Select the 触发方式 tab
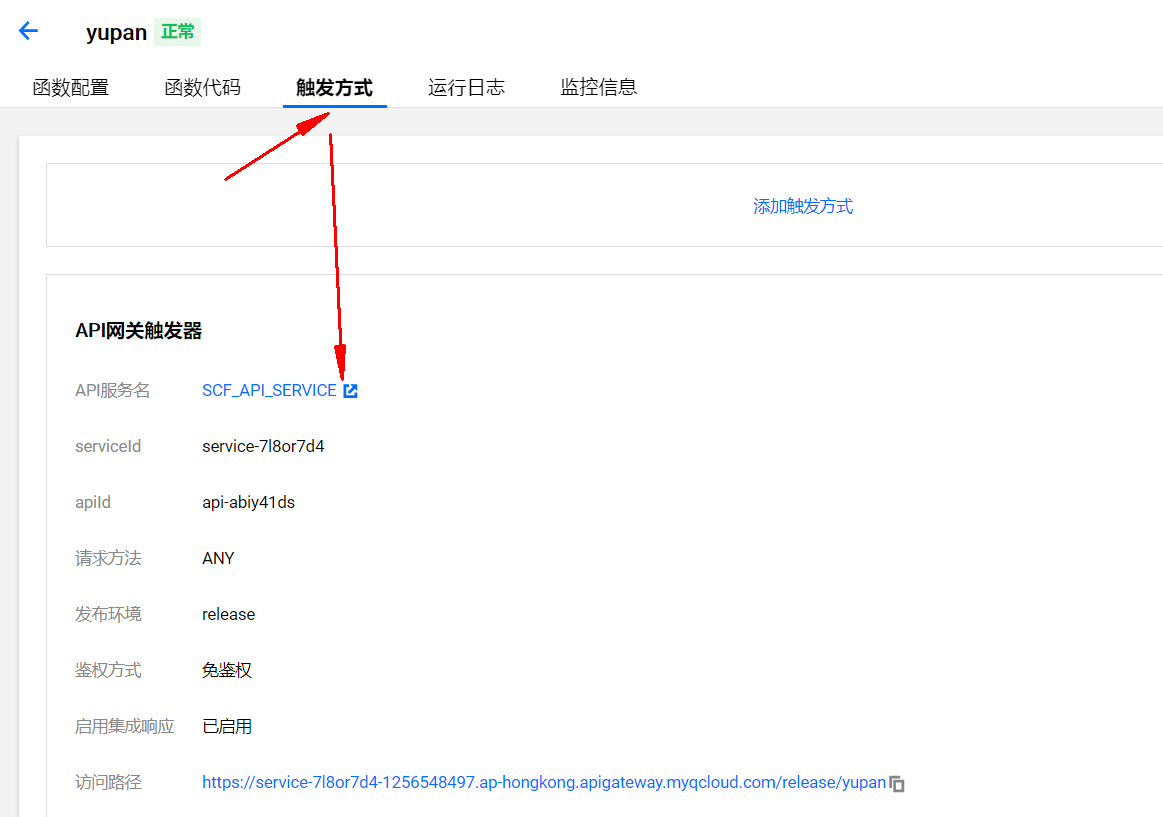This screenshot has width=1163, height=817. click(x=334, y=87)
